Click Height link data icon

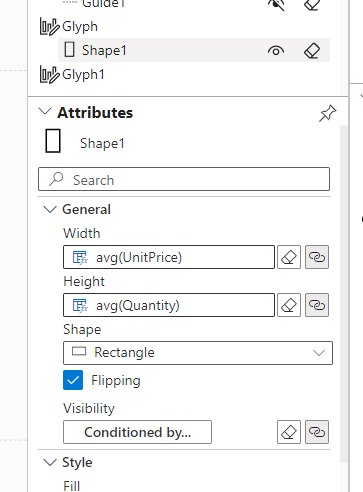317,305
